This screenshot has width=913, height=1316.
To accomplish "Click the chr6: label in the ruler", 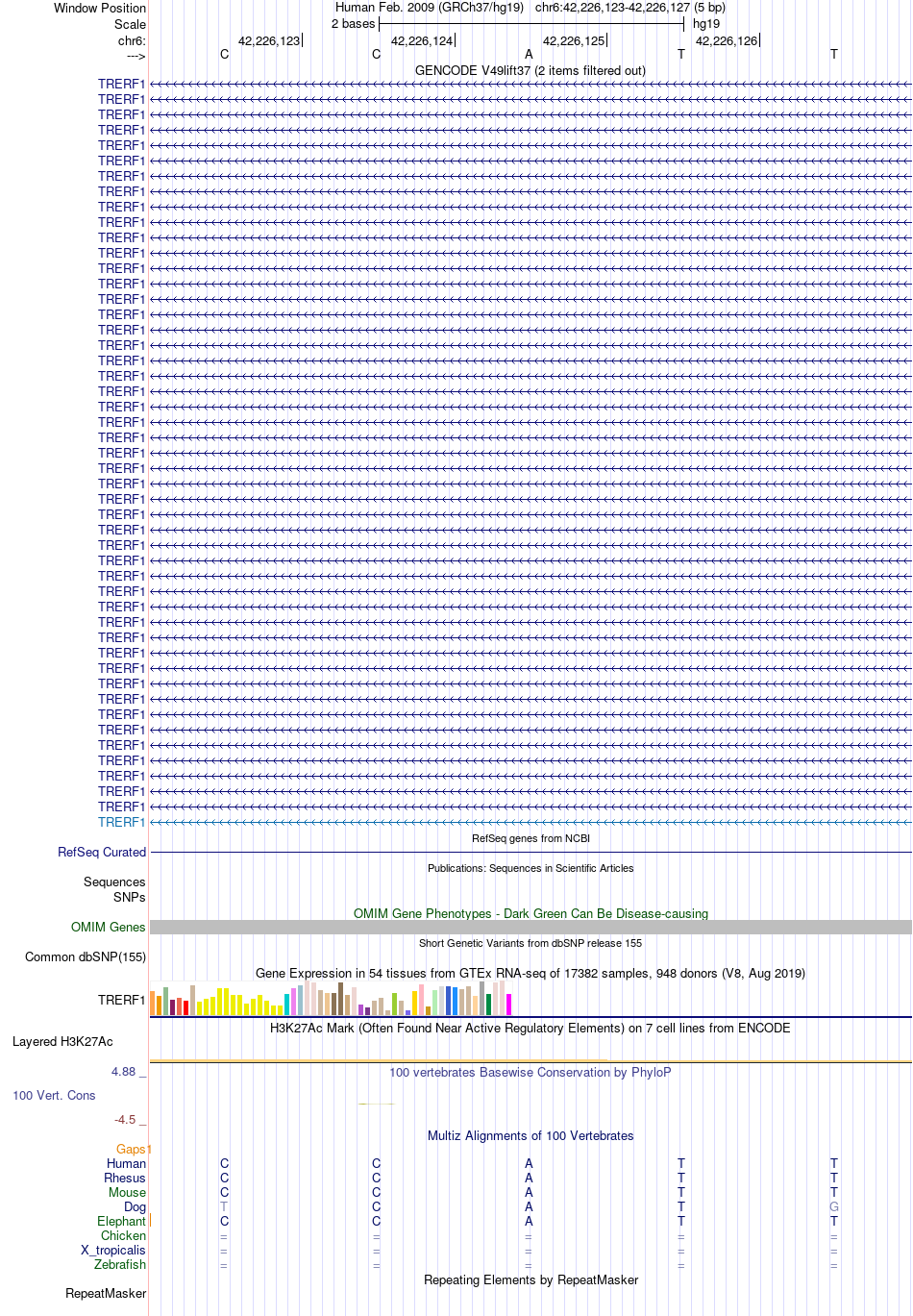I will pos(132,40).
